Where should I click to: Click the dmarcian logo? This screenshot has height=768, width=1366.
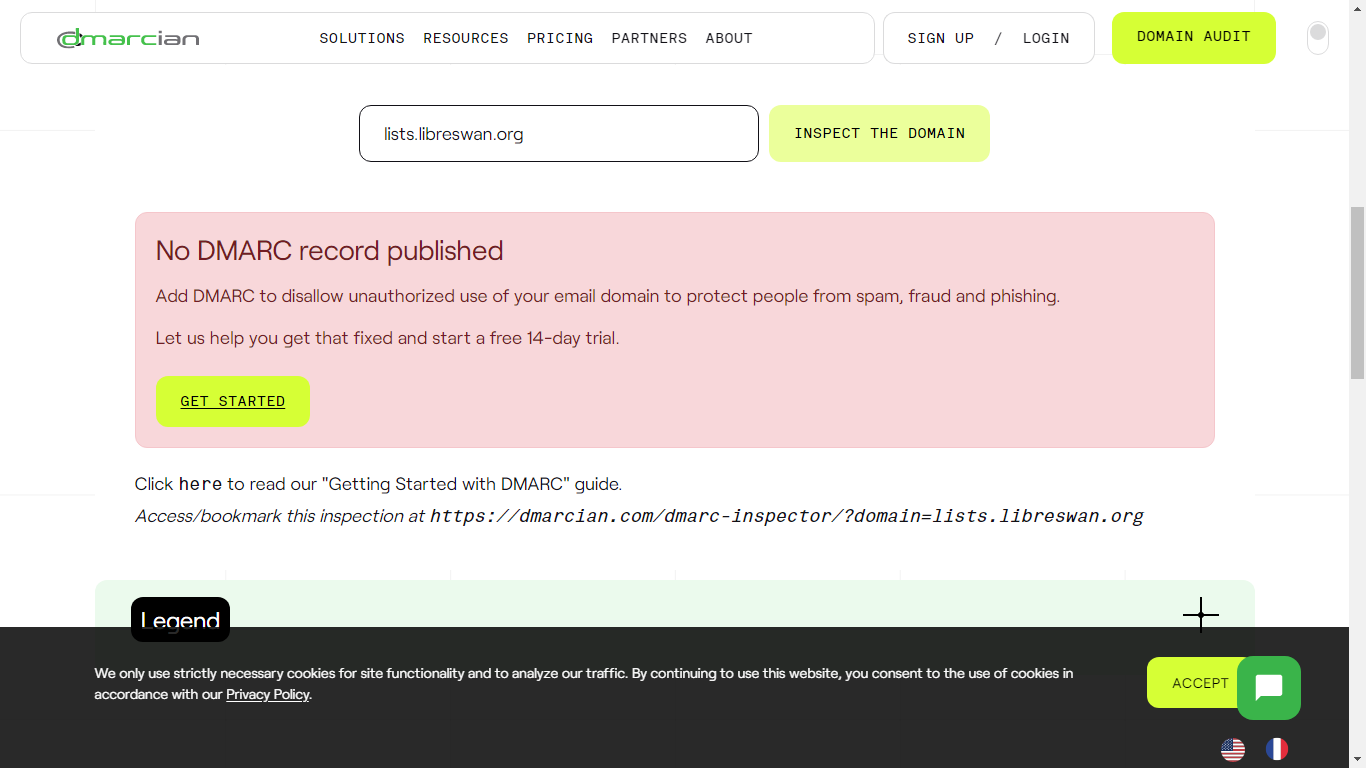128,38
